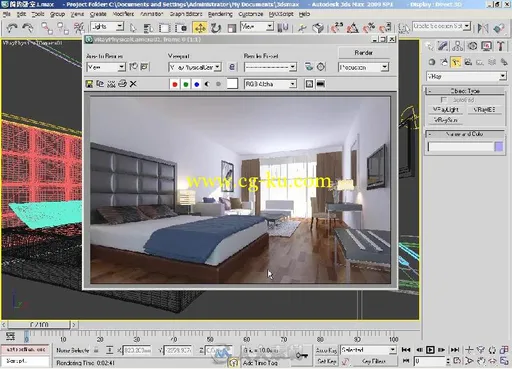Activate the Select and Rotate tool

[216, 28]
